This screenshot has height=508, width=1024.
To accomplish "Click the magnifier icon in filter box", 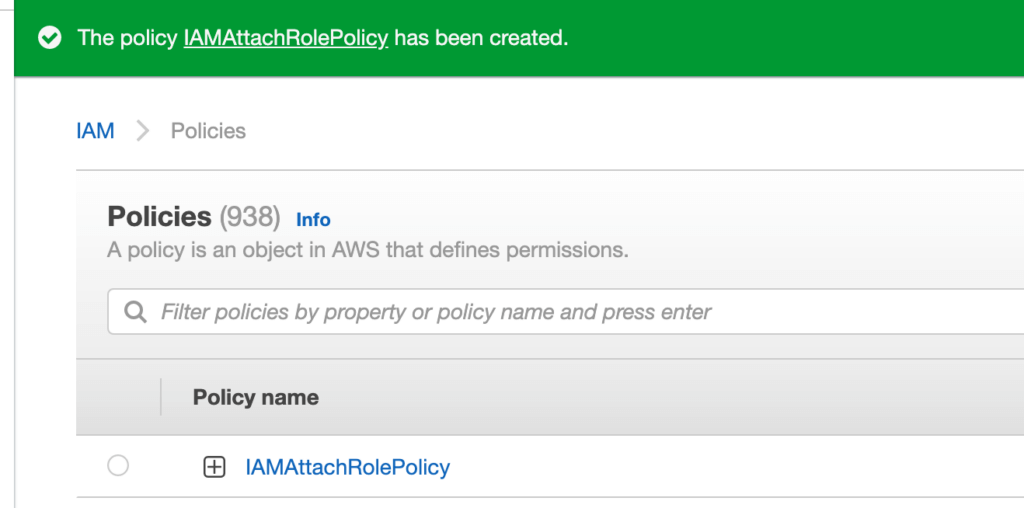I will pyautogui.click(x=135, y=312).
